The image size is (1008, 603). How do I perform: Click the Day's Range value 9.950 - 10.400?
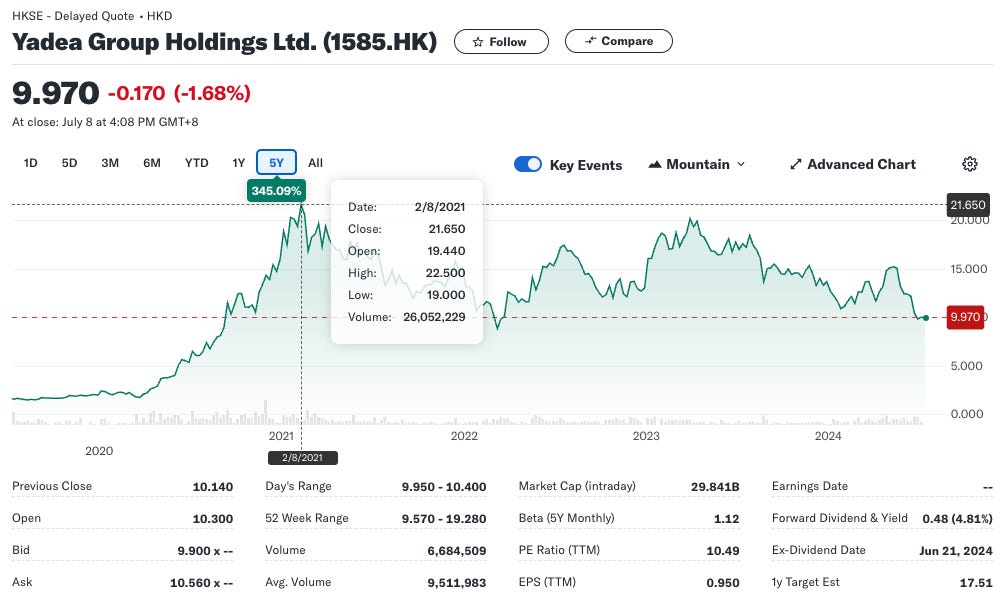click(444, 487)
